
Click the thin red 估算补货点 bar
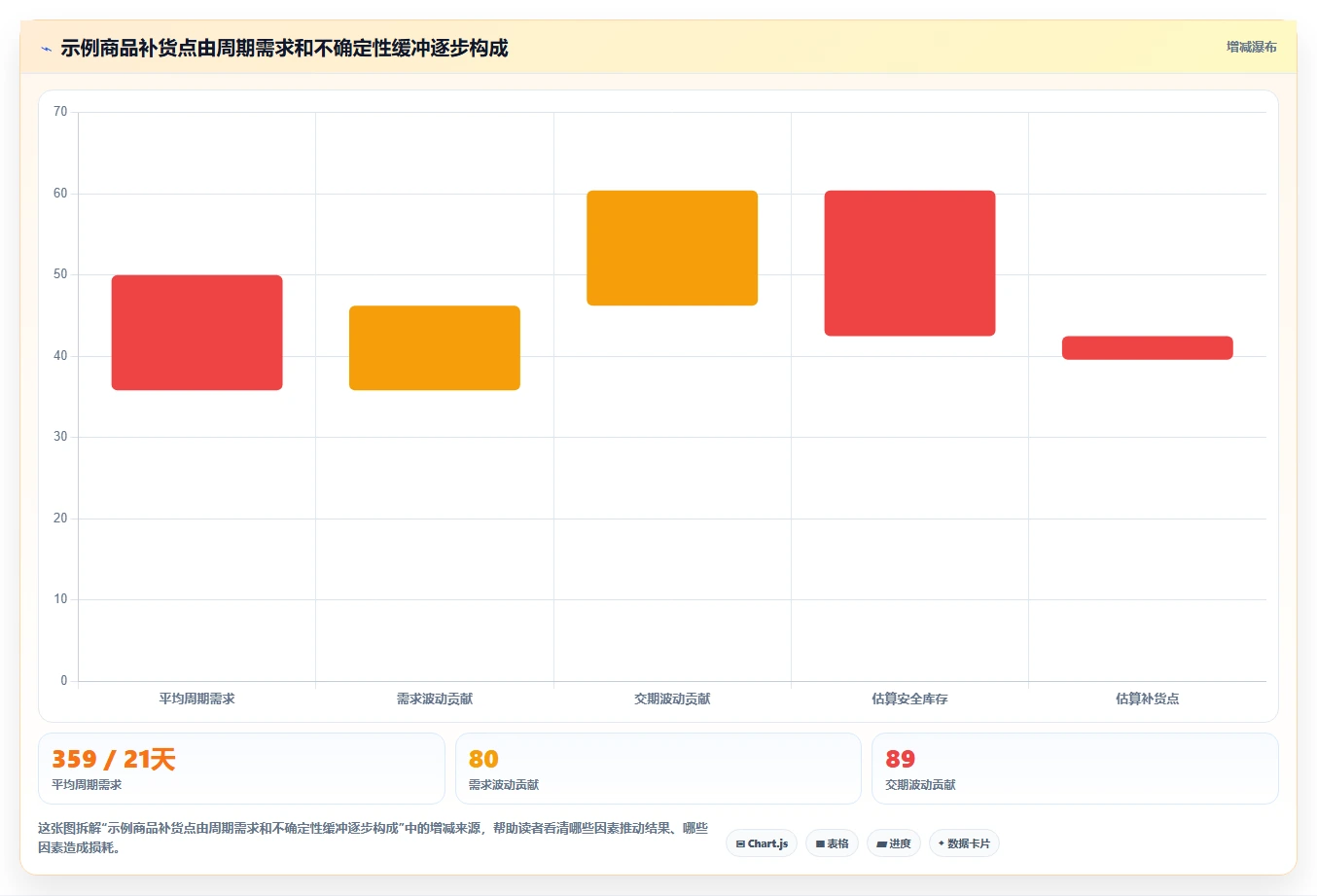pyautogui.click(x=1148, y=348)
